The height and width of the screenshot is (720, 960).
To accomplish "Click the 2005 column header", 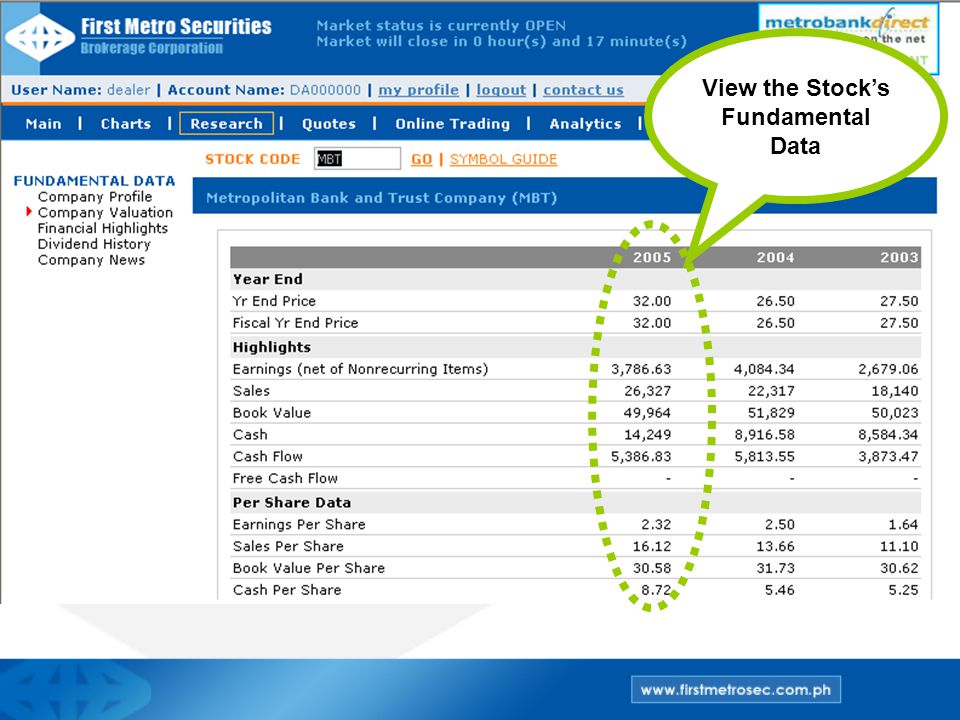I will point(652,257).
